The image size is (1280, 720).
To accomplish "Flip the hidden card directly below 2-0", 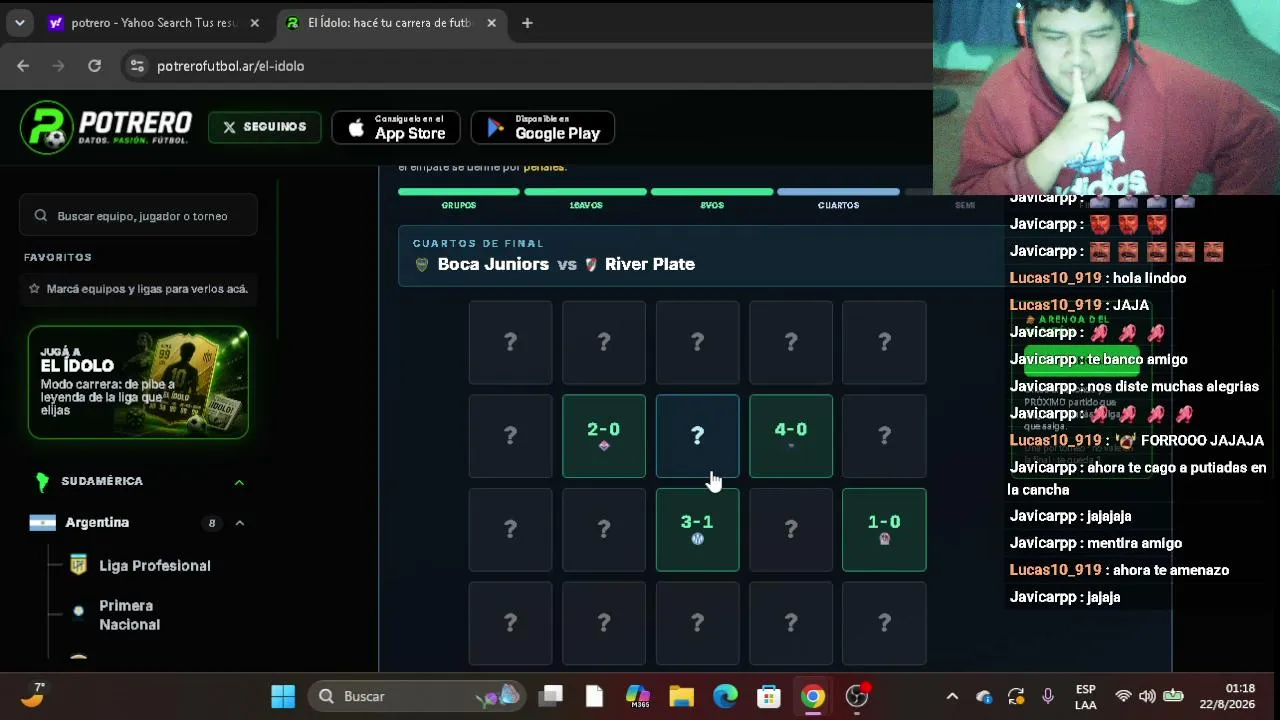I will pos(604,529).
